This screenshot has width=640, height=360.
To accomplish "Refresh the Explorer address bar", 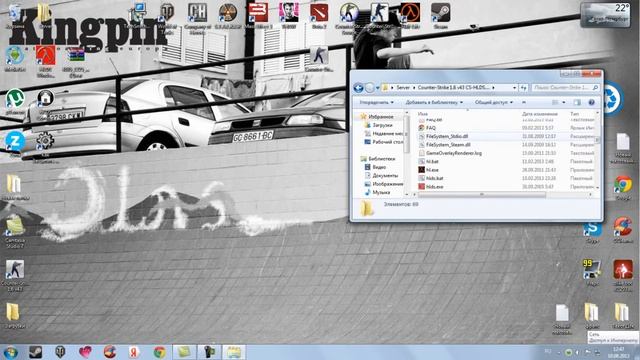I will coord(524,88).
